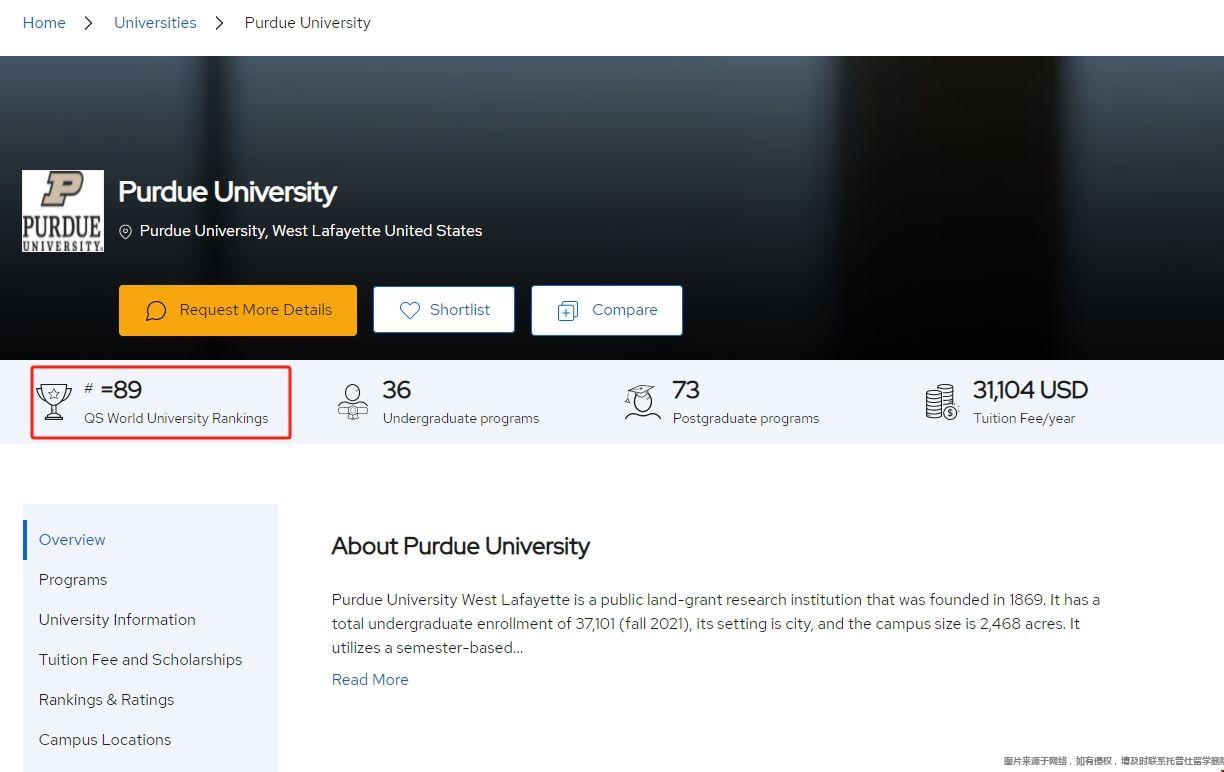This screenshot has width=1224, height=772.
Task: Select Overview in sidebar menu
Action: click(72, 540)
